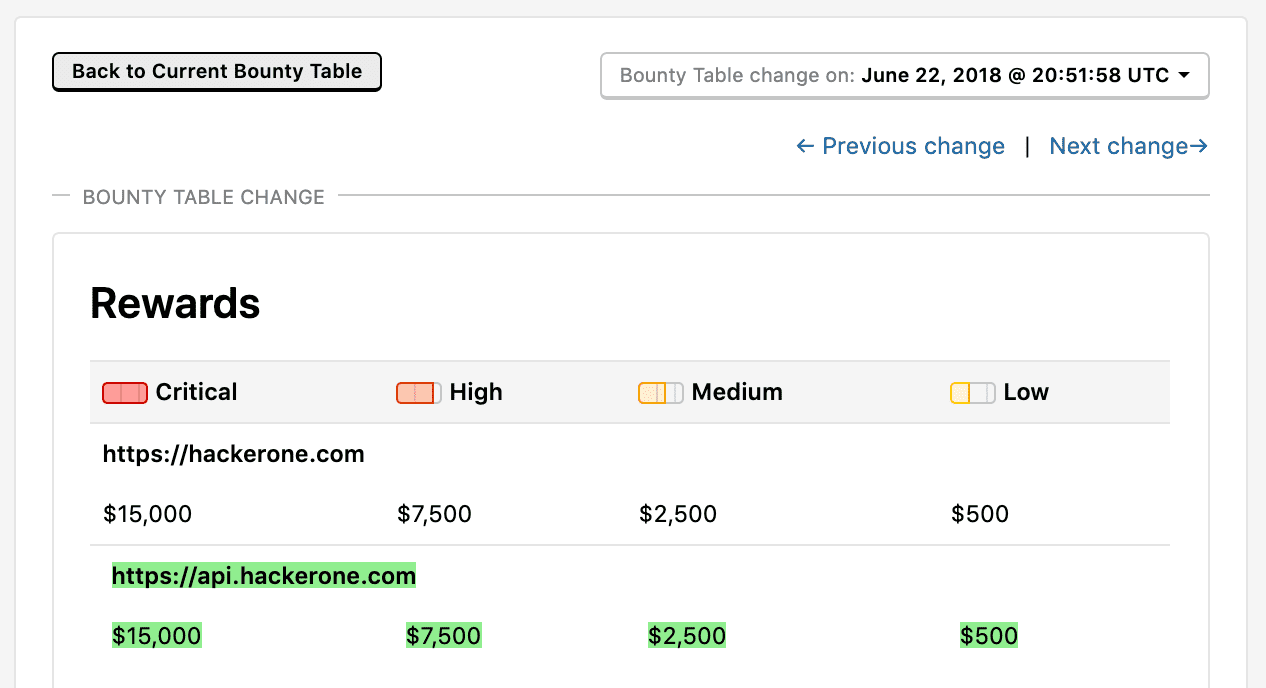Click the BOUNTY TABLE CHANGE section label
The width and height of the screenshot is (1266, 688).
(x=204, y=197)
